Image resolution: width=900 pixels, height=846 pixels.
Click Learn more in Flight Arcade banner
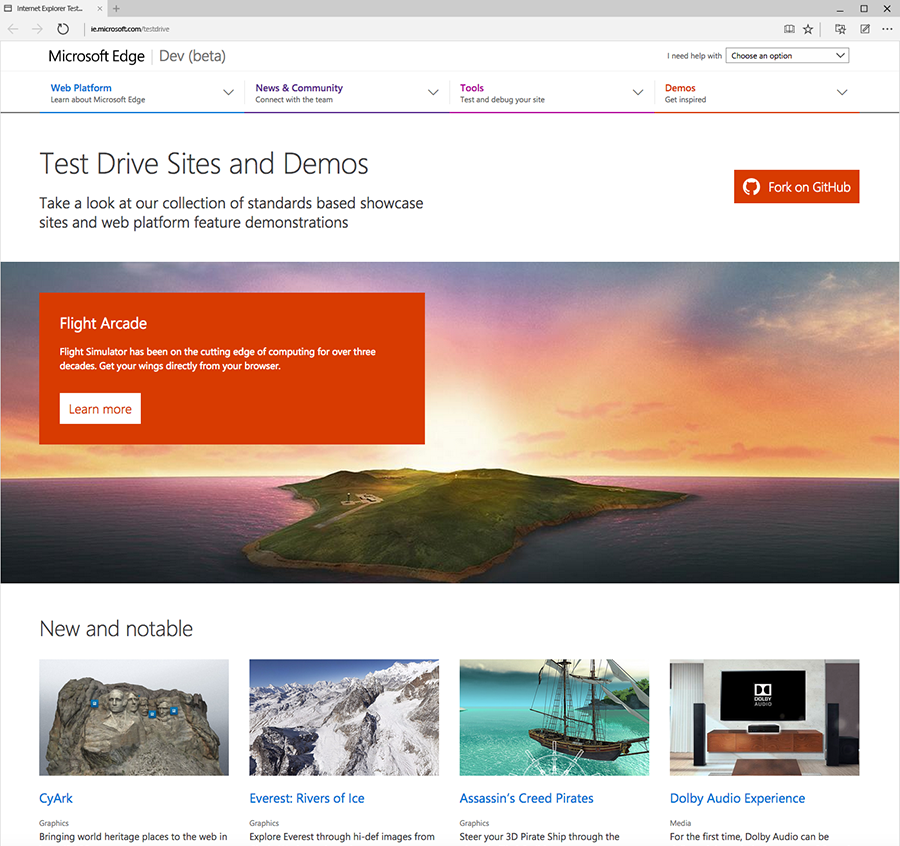point(100,409)
